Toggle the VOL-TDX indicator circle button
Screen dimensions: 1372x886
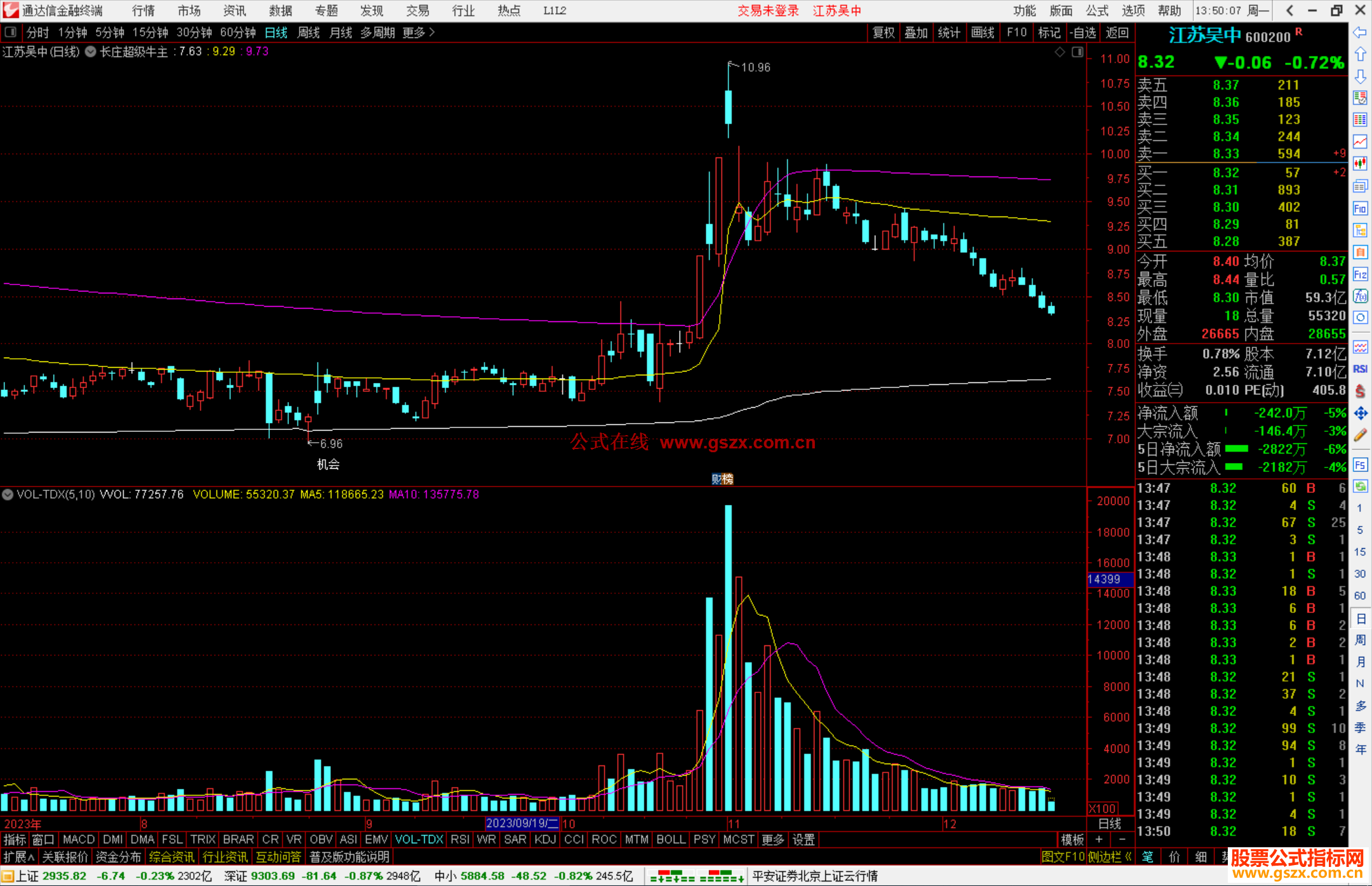pyautogui.click(x=8, y=494)
